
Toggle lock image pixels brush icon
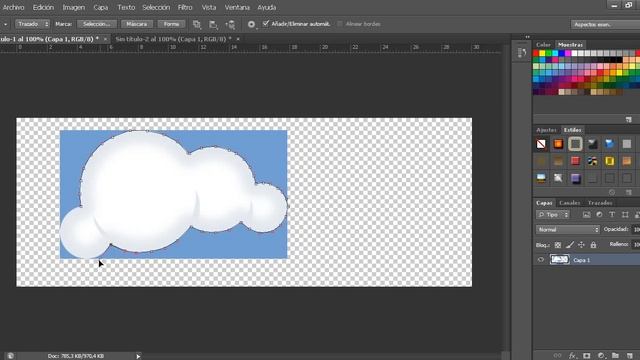click(x=570, y=245)
